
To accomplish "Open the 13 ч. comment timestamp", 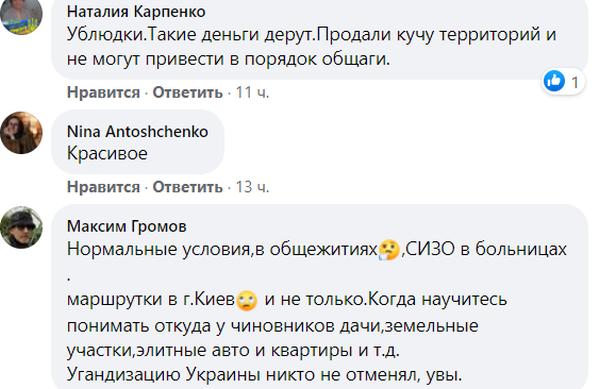I will tap(252, 187).
